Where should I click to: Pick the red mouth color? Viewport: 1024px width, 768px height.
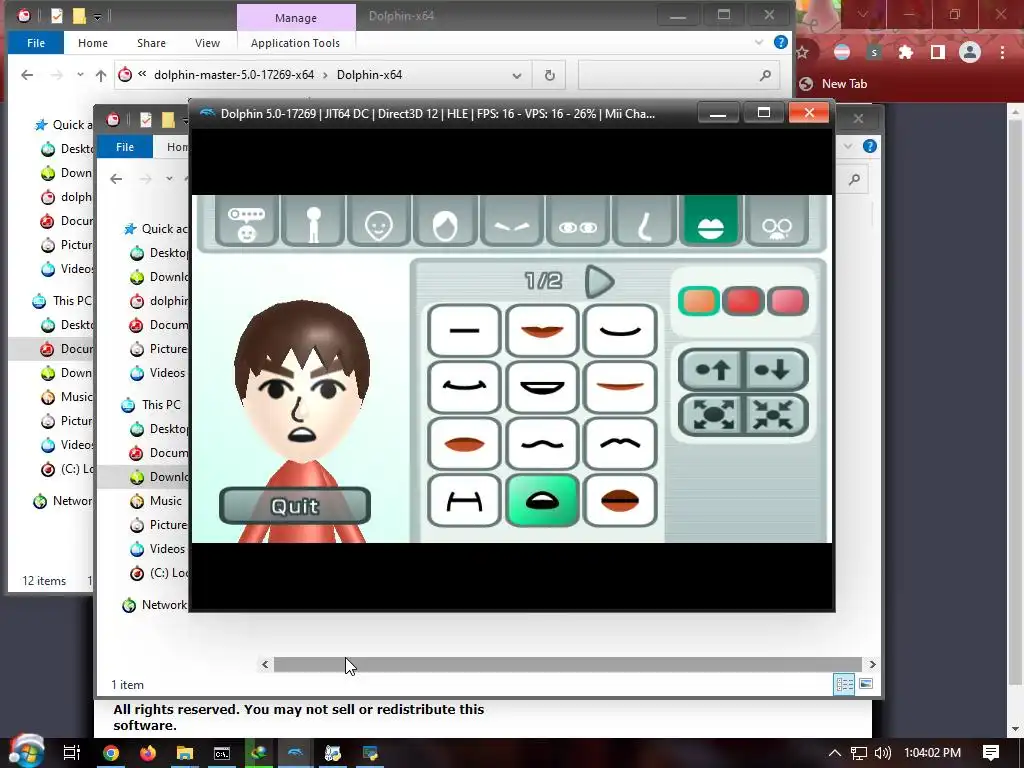coord(743,301)
